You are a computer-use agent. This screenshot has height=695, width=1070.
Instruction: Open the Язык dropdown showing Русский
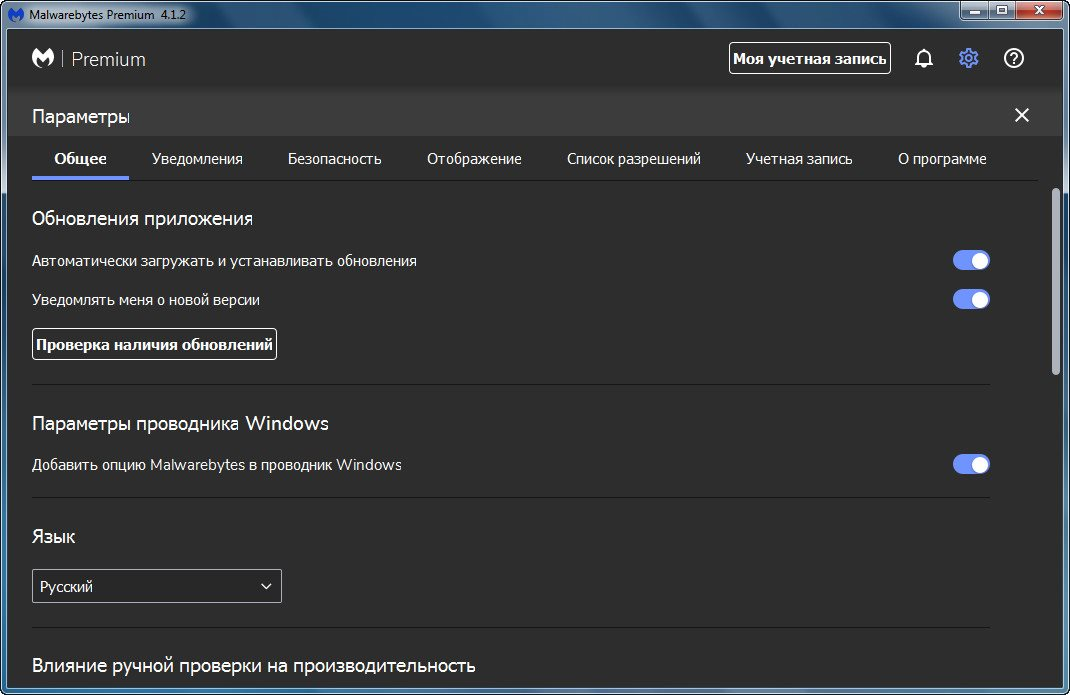pyautogui.click(x=157, y=586)
